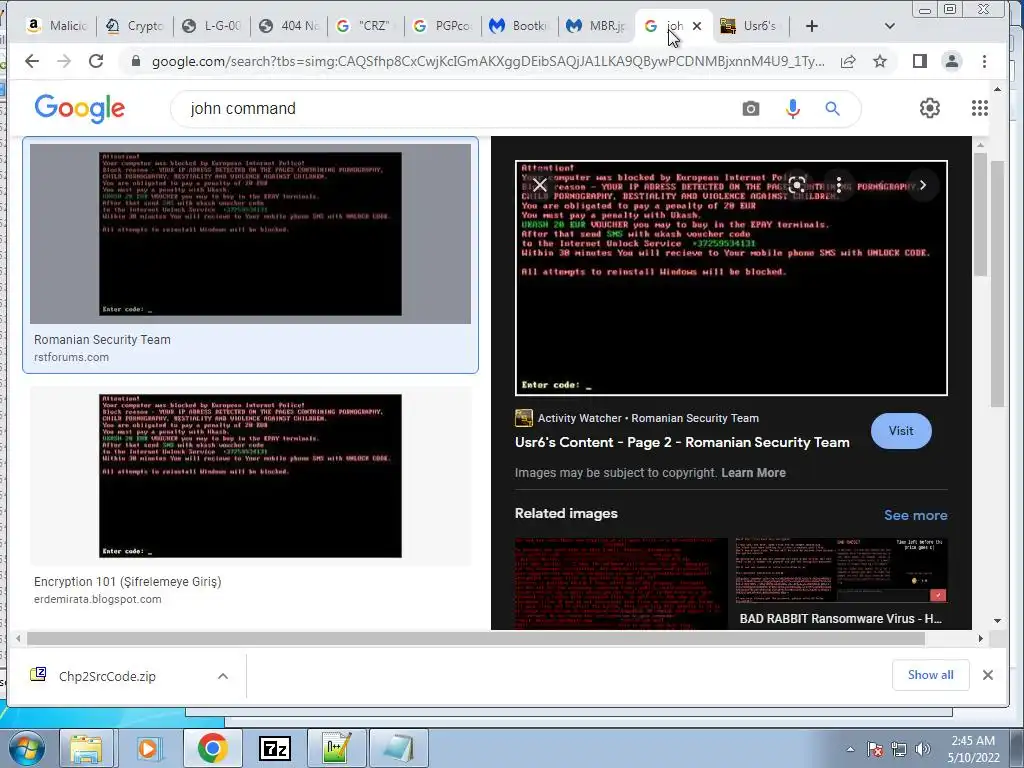See more related images
Image resolution: width=1024 pixels, height=768 pixels.
pyautogui.click(x=915, y=515)
